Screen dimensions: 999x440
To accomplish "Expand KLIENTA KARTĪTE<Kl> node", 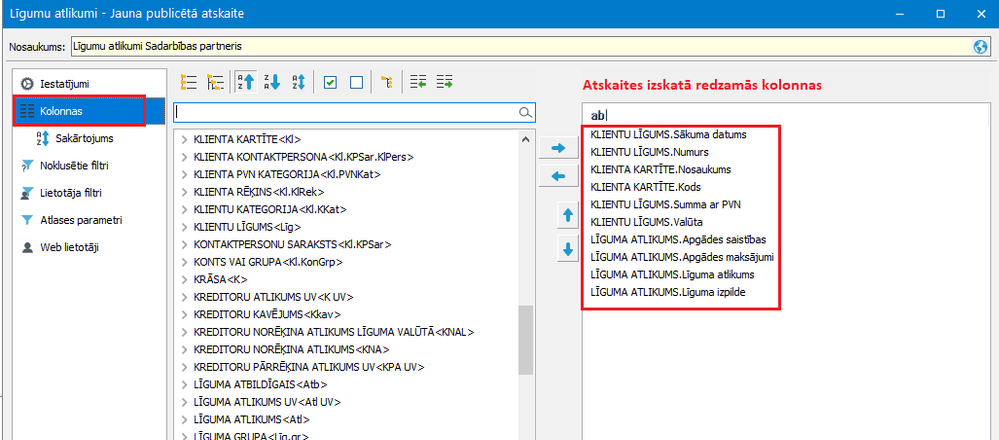I will [x=183, y=139].
